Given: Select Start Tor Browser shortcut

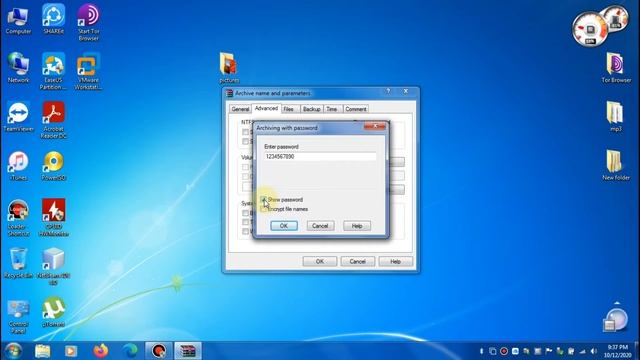Looking at the screenshot, I should (x=89, y=22).
